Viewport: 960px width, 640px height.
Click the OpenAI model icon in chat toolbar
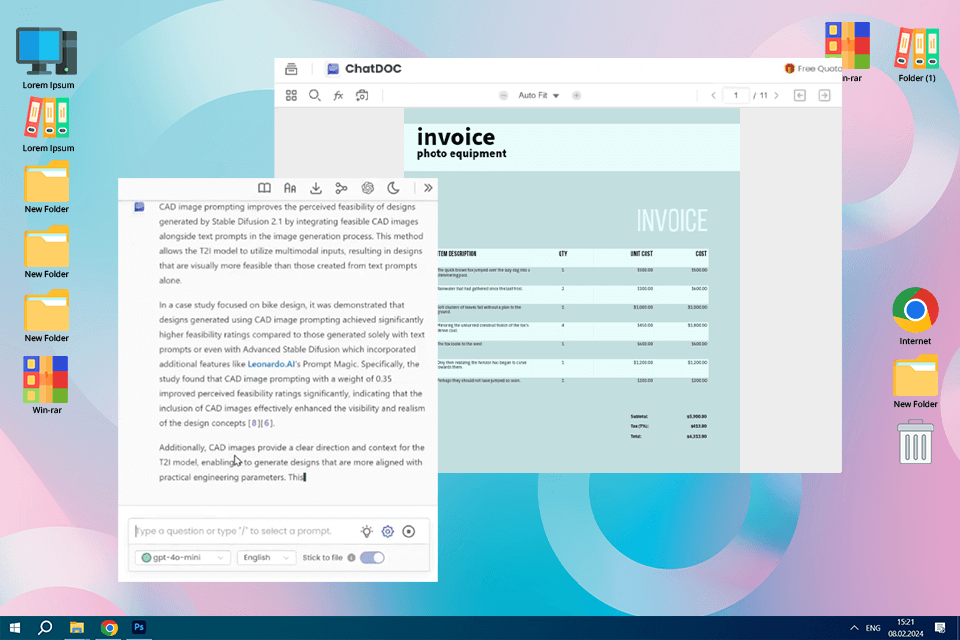click(367, 188)
